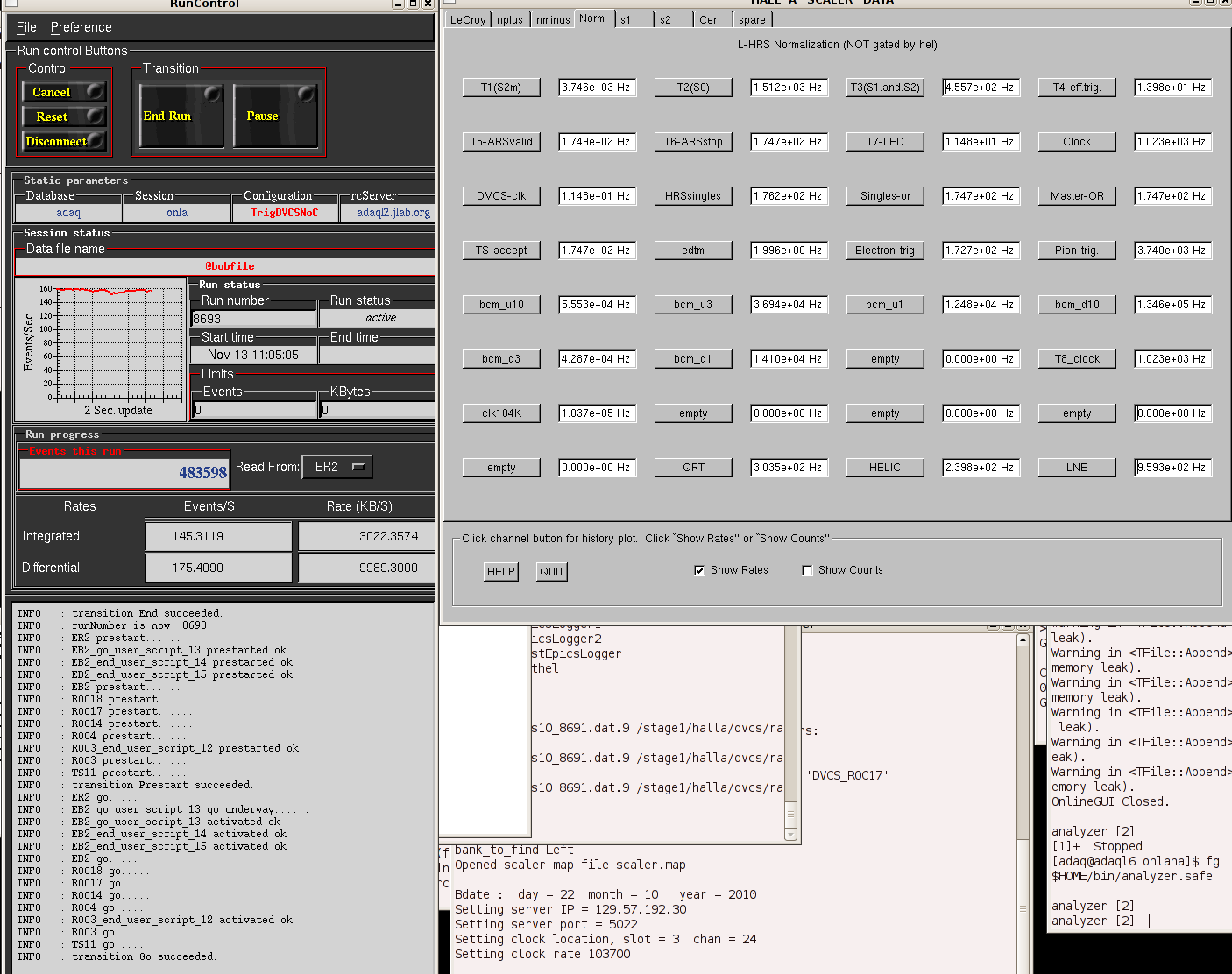
Task: Switch to the nminus tab
Action: point(553,19)
